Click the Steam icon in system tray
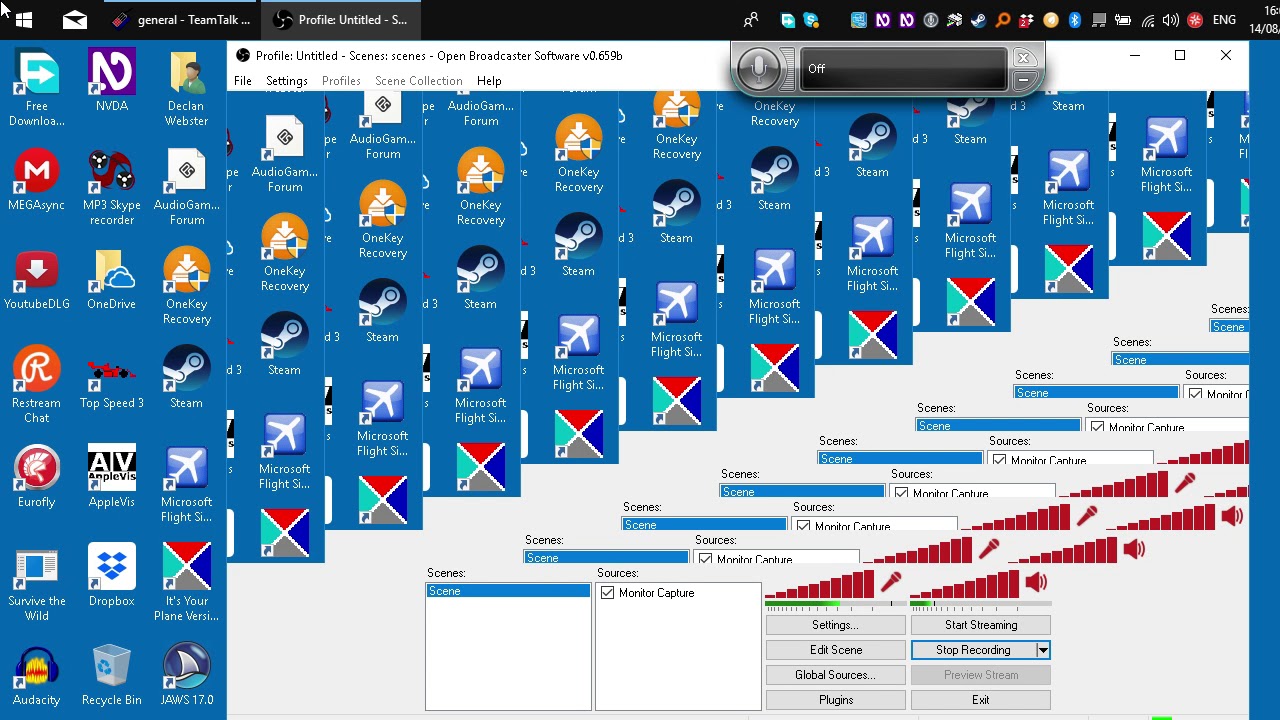1280x720 pixels. pyautogui.click(x=979, y=19)
